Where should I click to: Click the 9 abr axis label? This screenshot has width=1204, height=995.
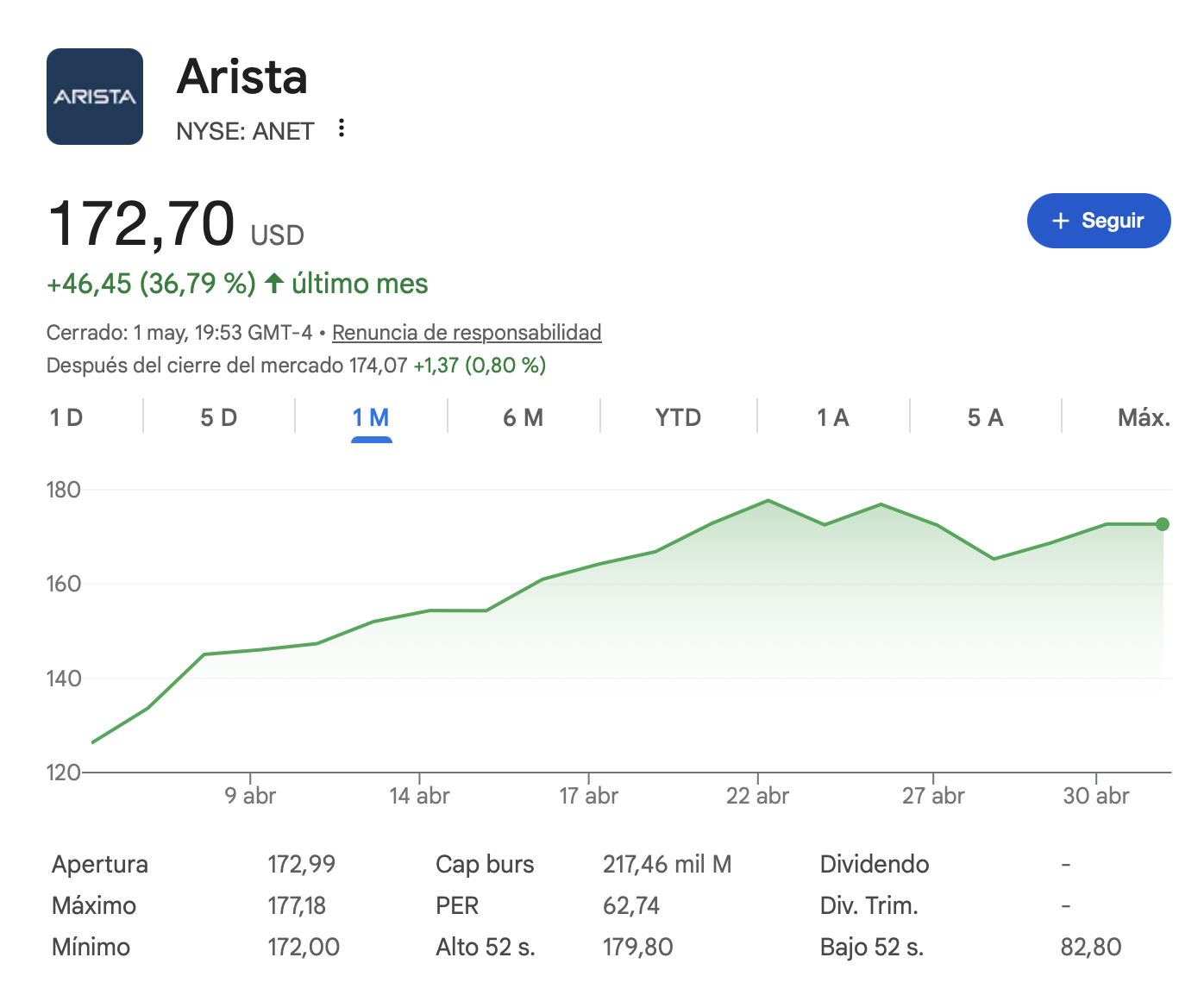click(x=250, y=795)
